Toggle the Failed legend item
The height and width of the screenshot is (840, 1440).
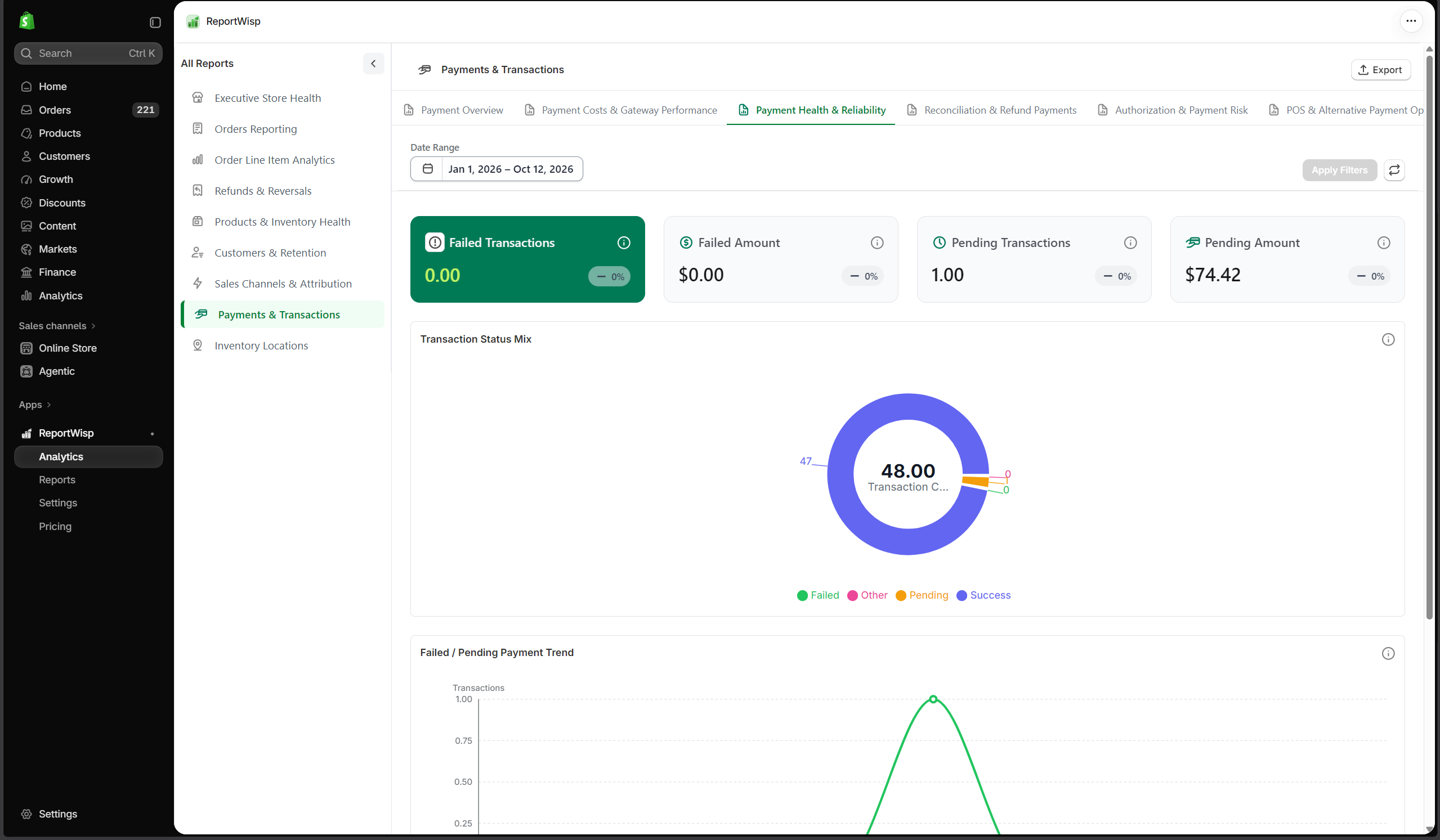817,595
